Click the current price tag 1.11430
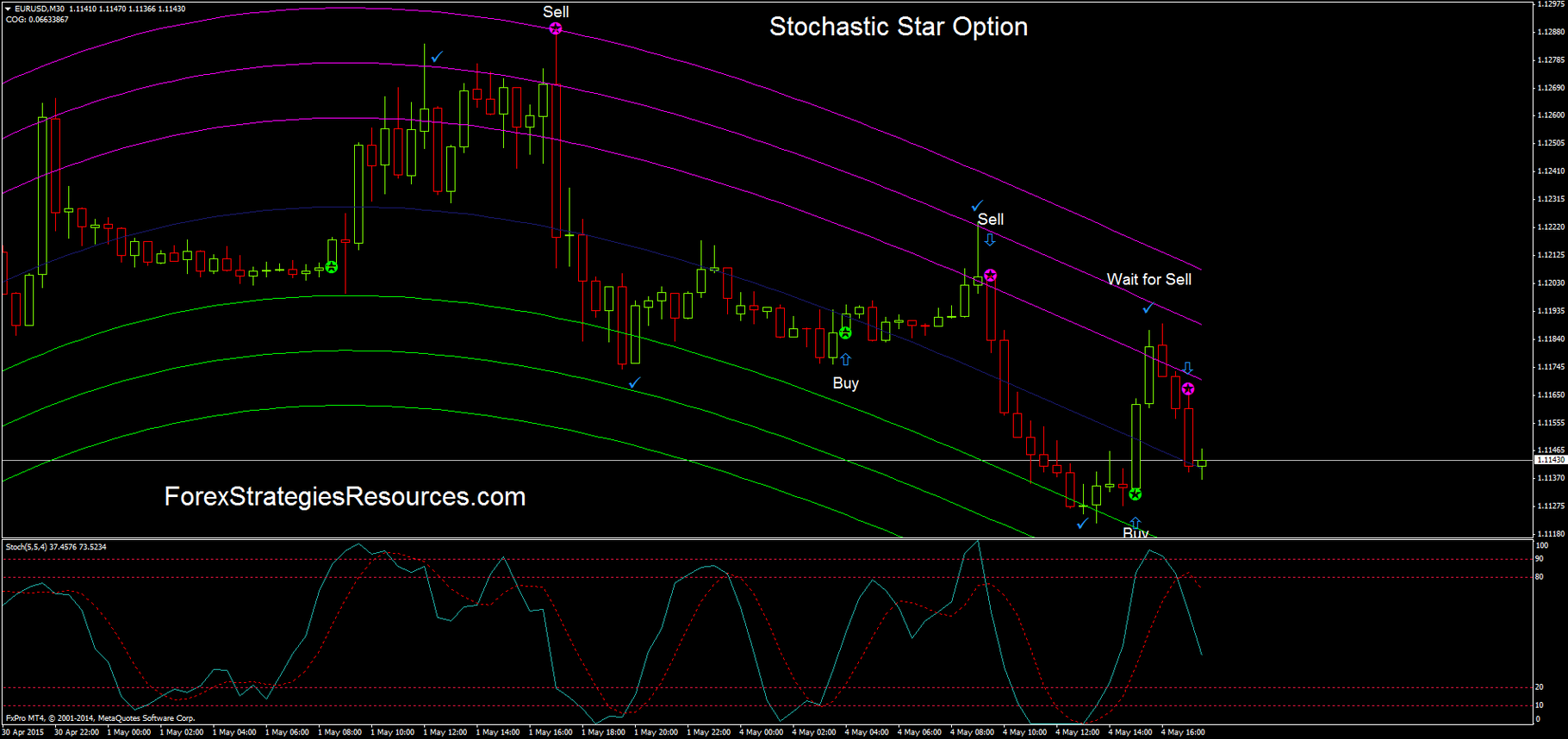 [1550, 460]
